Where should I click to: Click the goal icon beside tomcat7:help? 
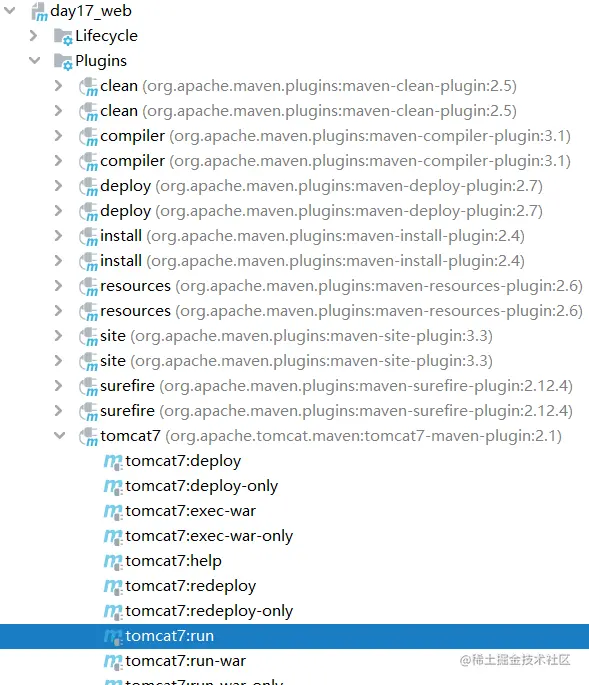pos(113,561)
